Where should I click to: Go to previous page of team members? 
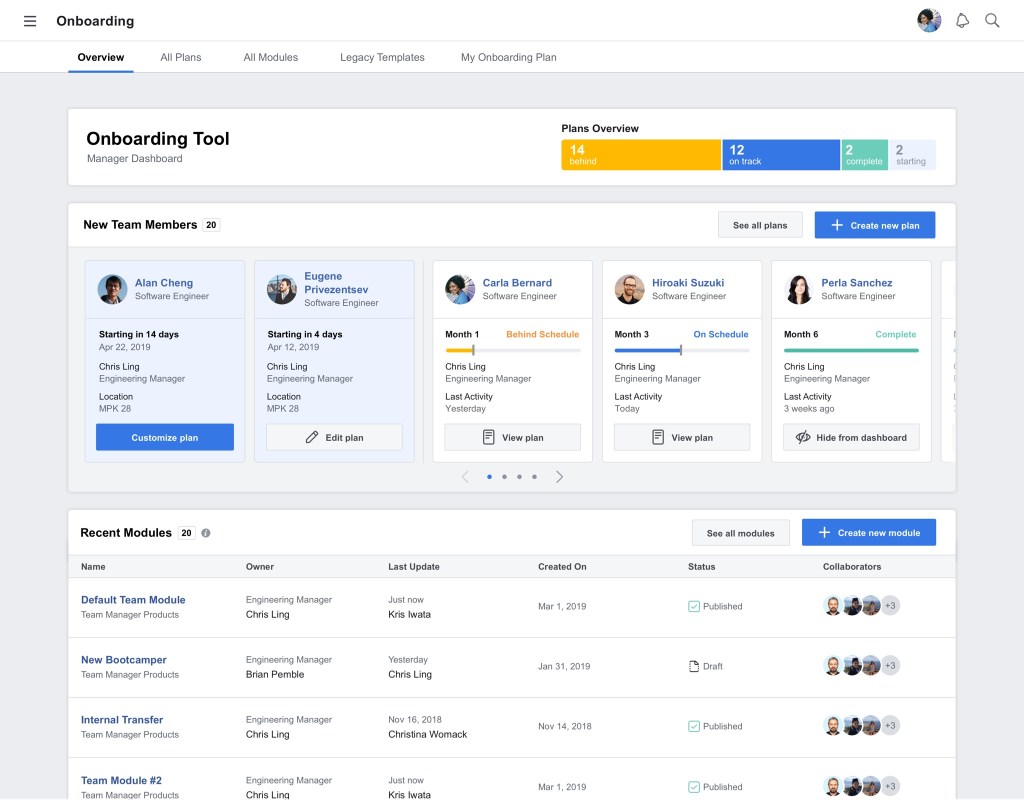(465, 477)
